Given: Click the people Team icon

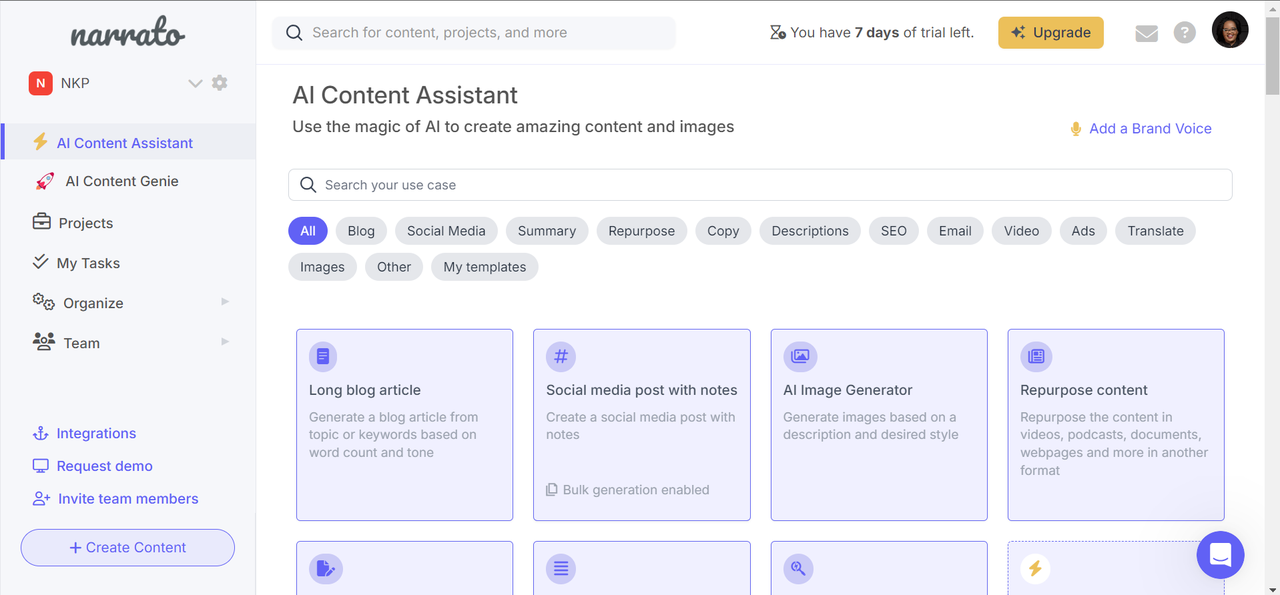Looking at the screenshot, I should click(43, 342).
